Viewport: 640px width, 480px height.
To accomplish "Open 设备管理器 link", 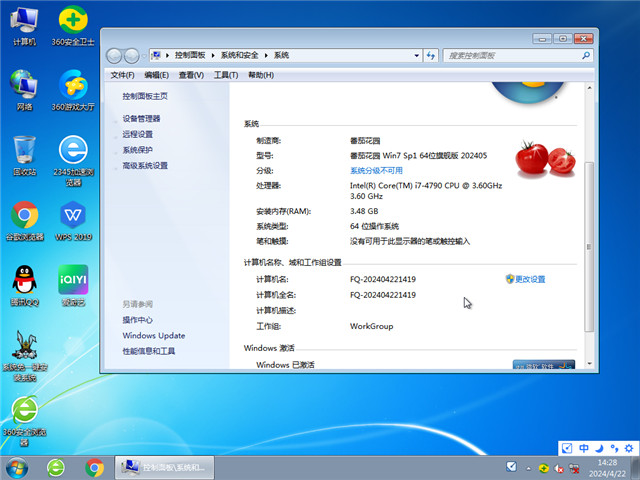I will tap(141, 119).
